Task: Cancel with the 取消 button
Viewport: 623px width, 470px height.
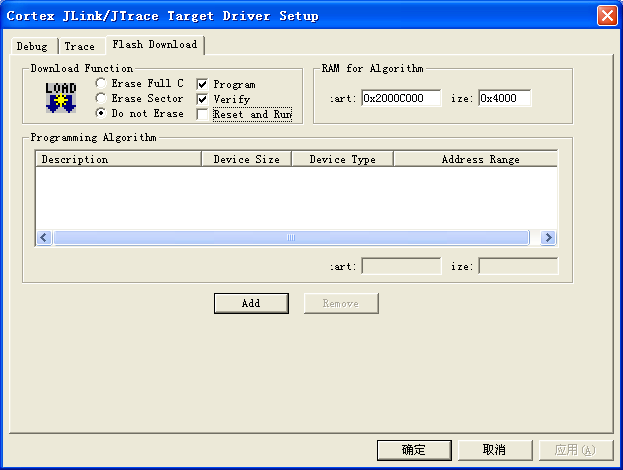Action: 495,450
